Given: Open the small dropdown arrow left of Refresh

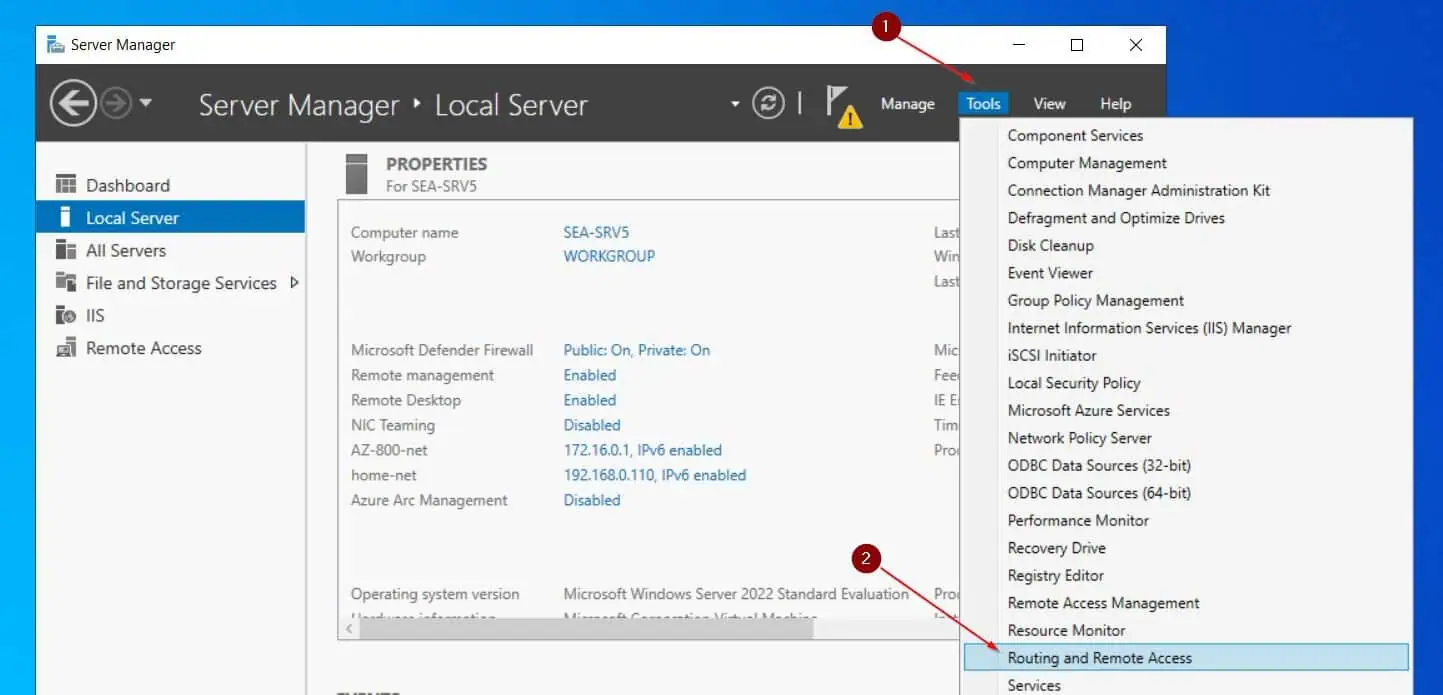Looking at the screenshot, I should click(735, 103).
